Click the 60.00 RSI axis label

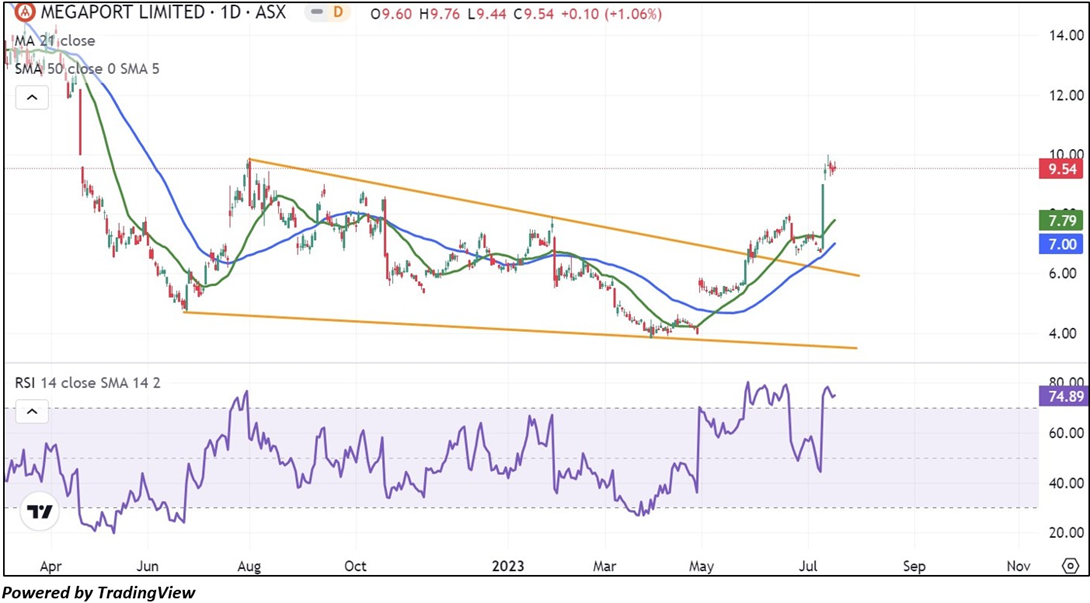pos(1066,433)
